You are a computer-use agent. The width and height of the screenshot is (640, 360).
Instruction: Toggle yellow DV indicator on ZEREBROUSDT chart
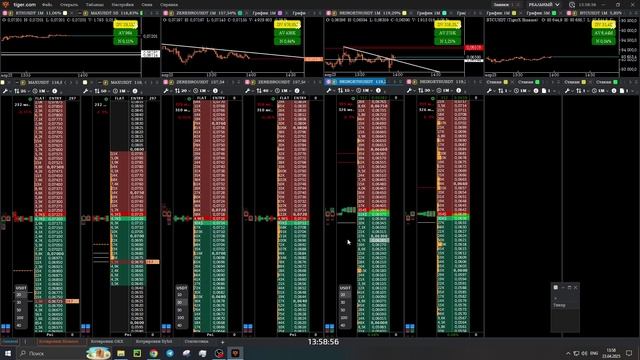coord(287,25)
